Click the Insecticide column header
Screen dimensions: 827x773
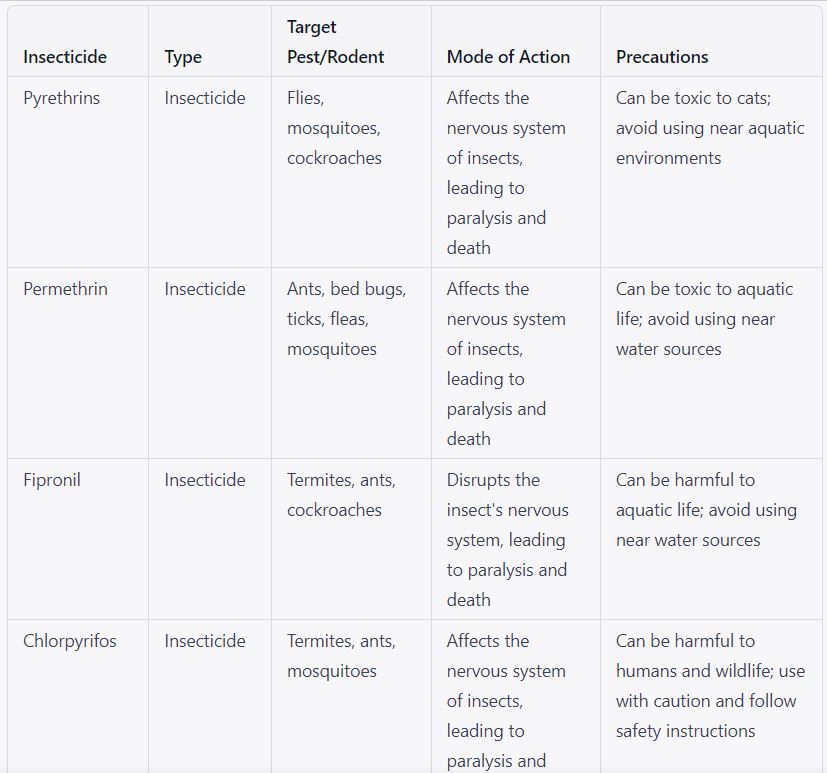[65, 57]
